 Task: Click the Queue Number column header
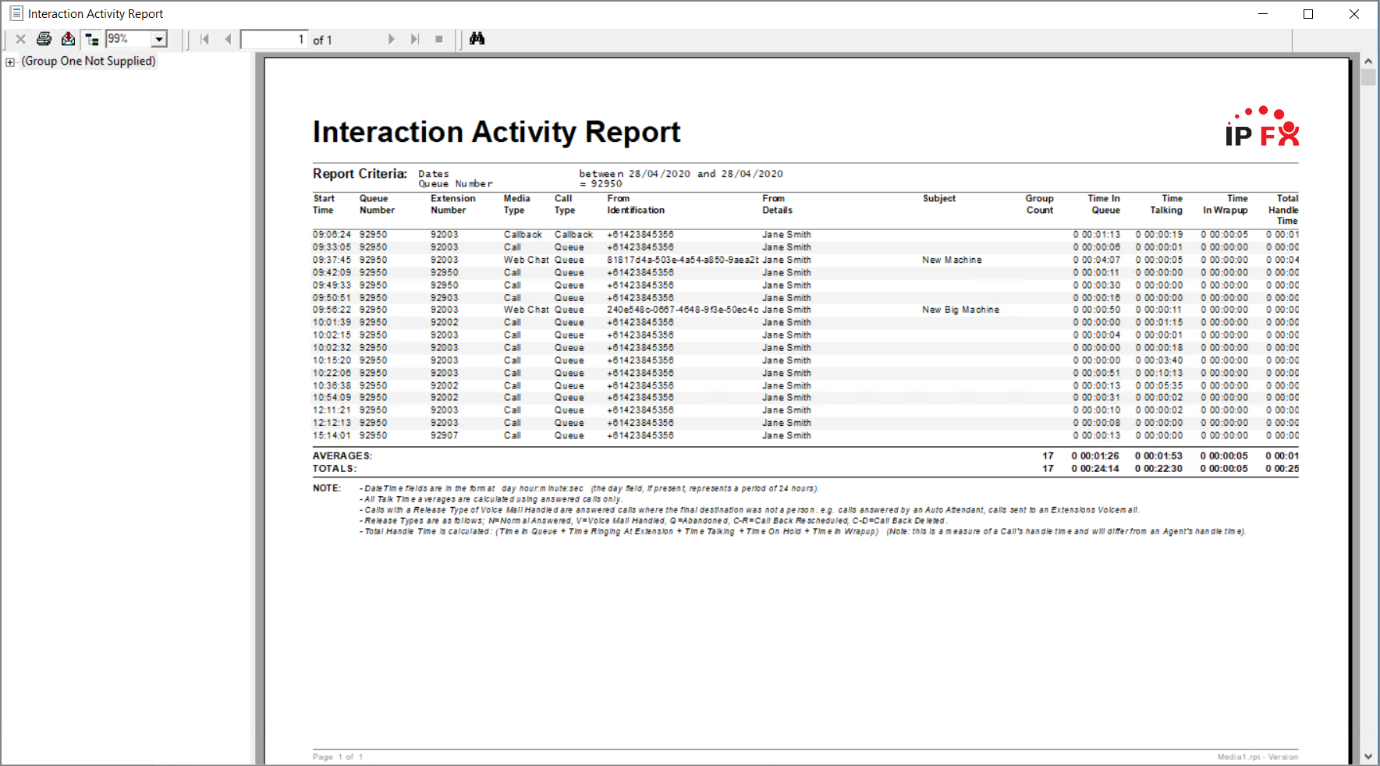(x=377, y=204)
